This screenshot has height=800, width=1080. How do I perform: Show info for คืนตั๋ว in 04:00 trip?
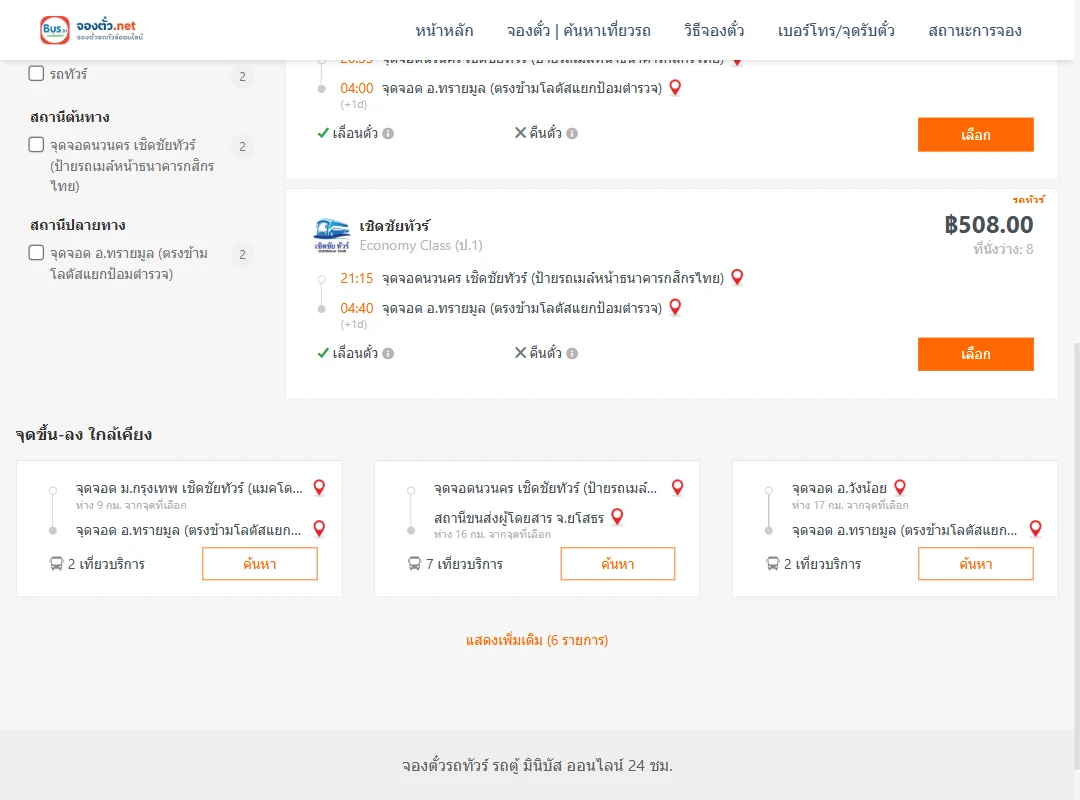(572, 134)
